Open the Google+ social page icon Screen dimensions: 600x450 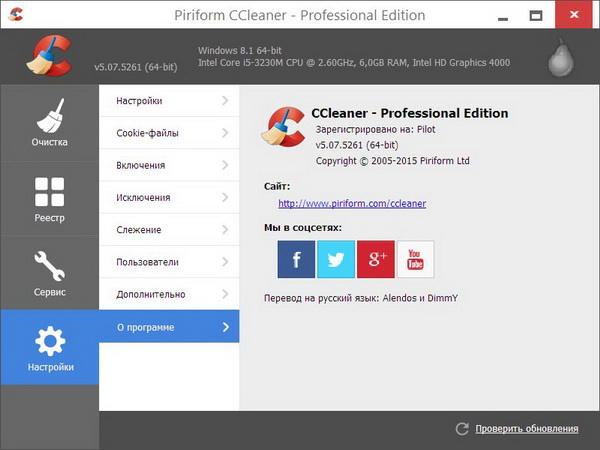pyautogui.click(x=376, y=259)
